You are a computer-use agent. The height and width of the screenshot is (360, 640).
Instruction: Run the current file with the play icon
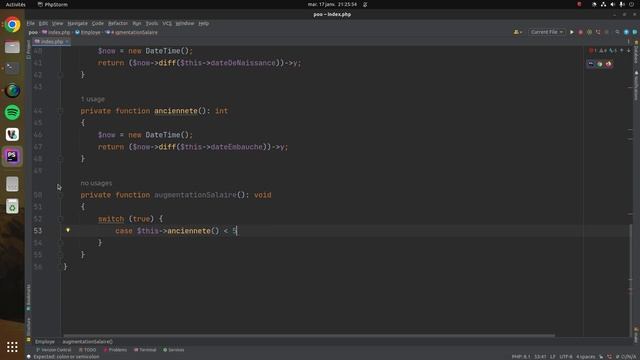click(571, 32)
